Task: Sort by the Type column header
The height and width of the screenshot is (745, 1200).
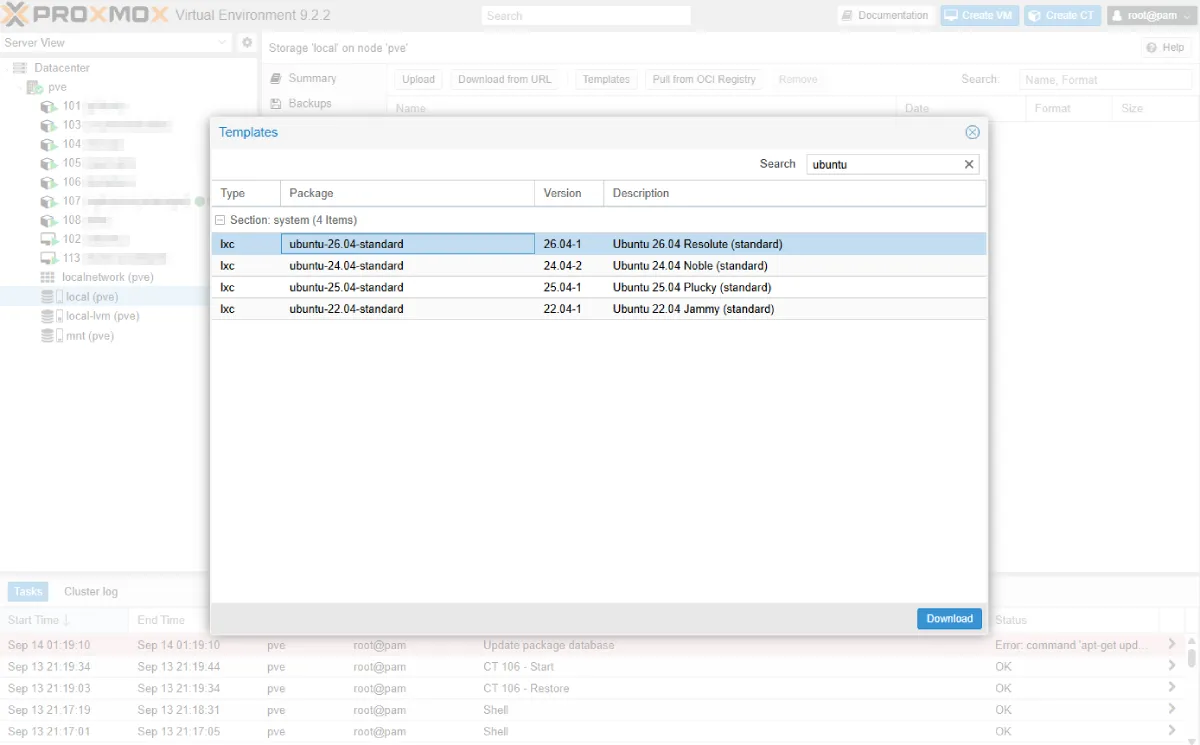Action: click(x=246, y=193)
